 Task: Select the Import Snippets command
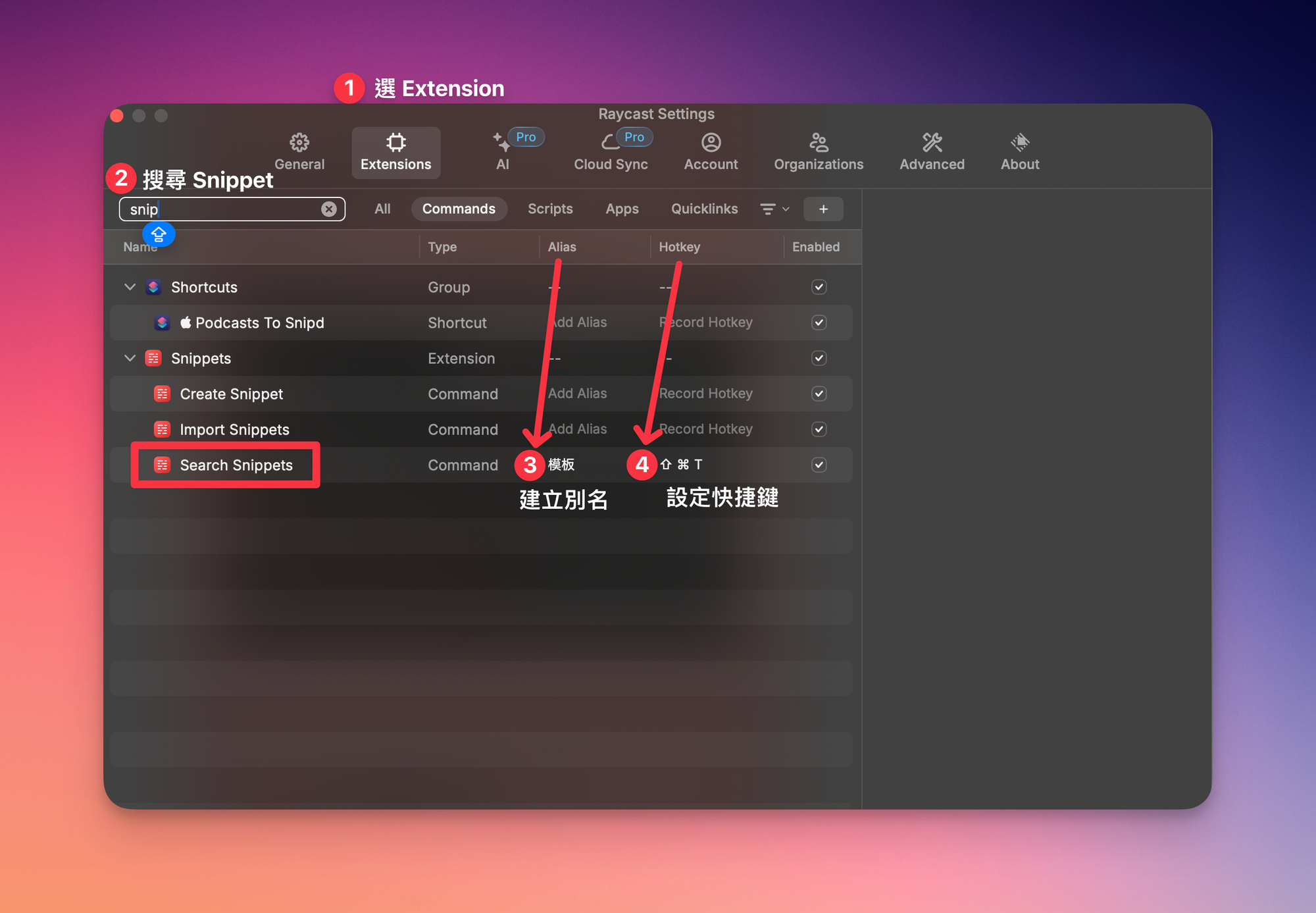(481, 429)
